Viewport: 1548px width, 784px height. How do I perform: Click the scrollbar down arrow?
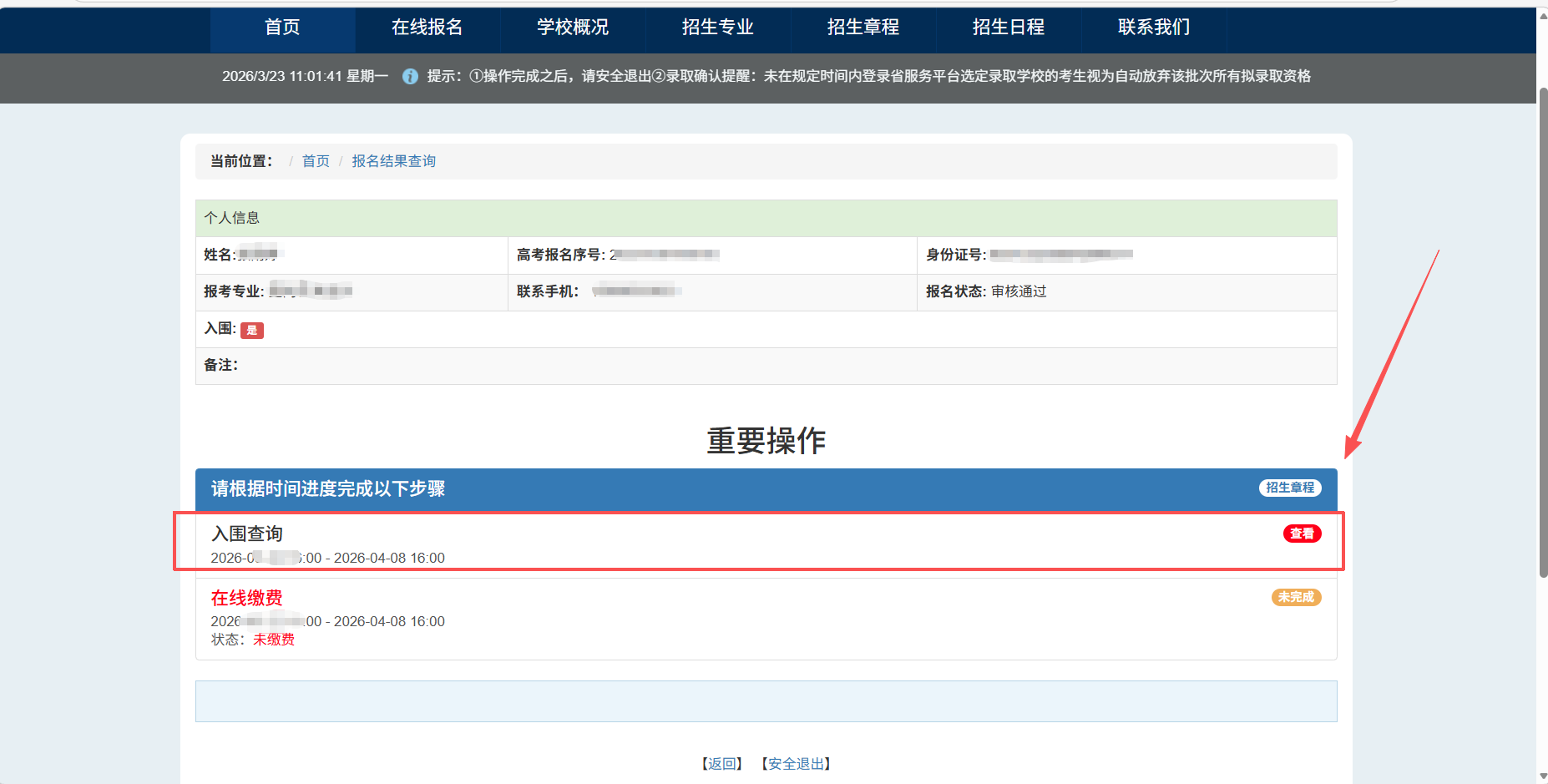(1542, 776)
